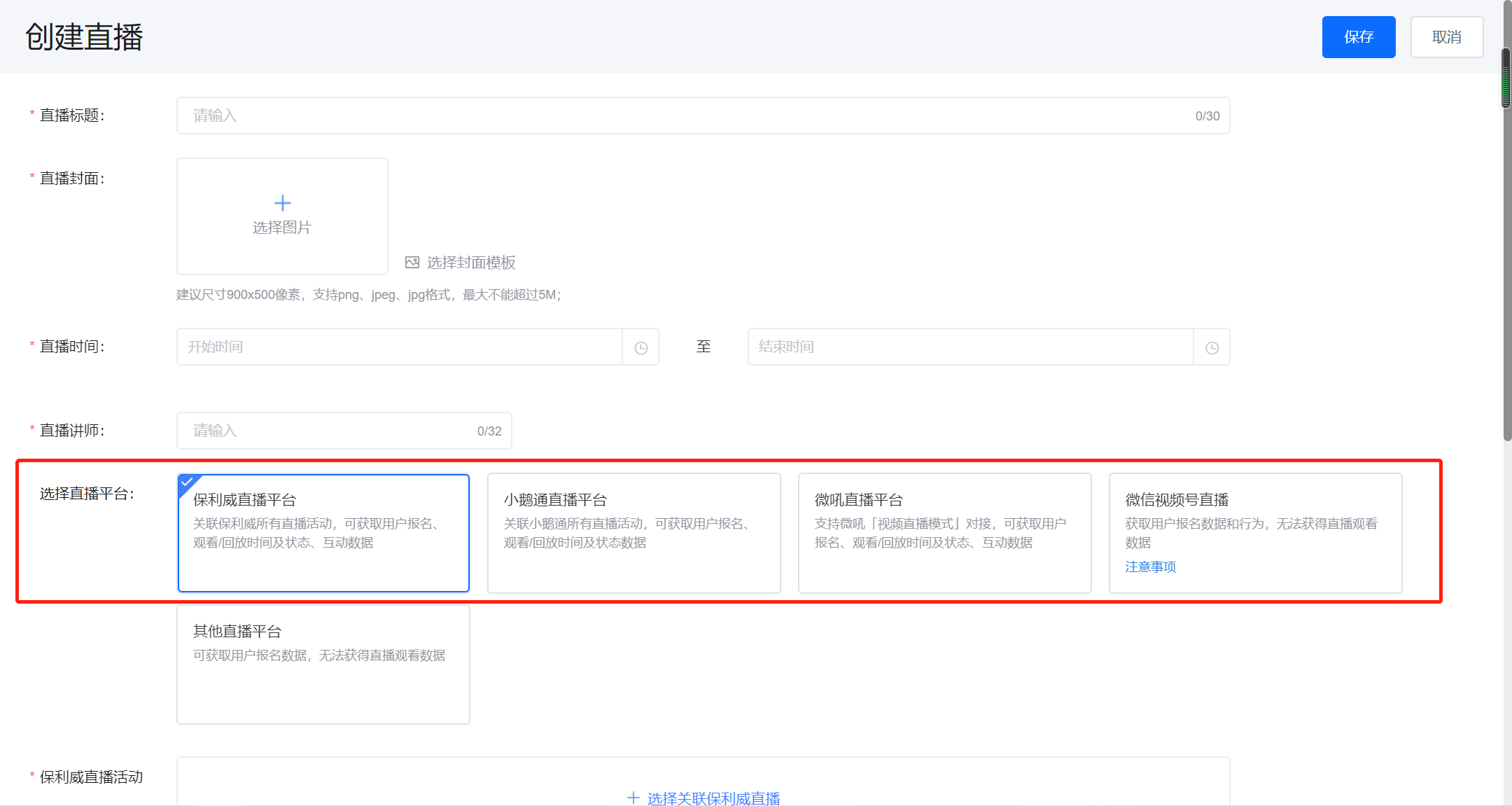
Task: Select the 微吼直播平台 card
Action: point(944,533)
